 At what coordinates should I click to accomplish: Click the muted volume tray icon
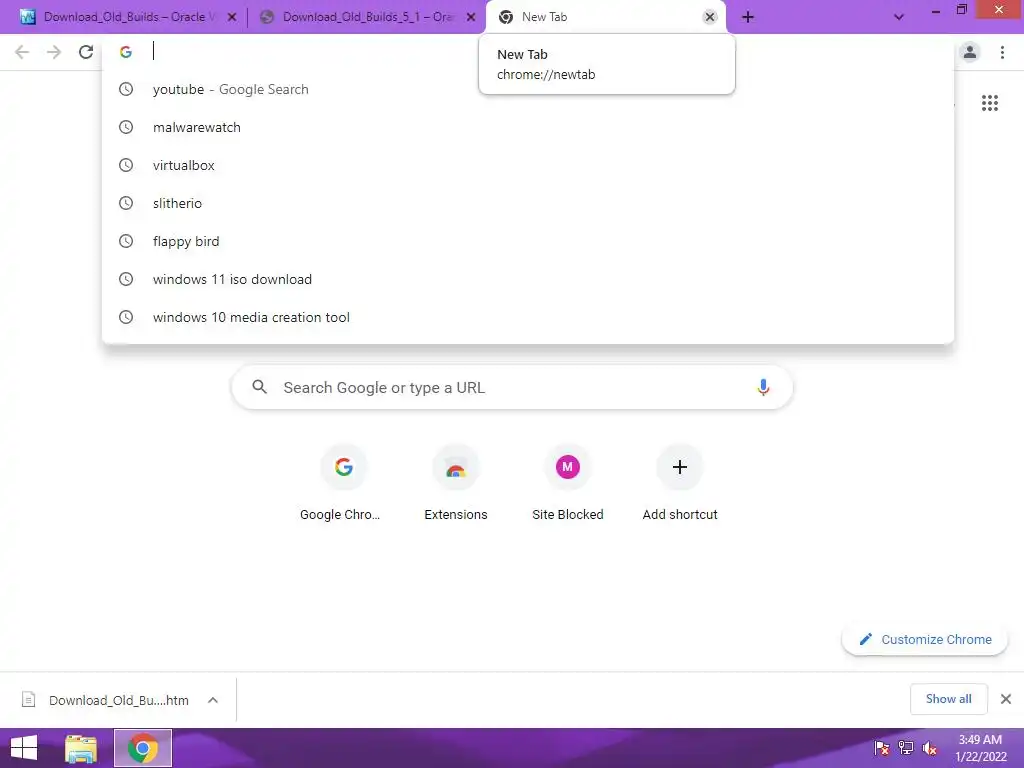click(x=930, y=748)
